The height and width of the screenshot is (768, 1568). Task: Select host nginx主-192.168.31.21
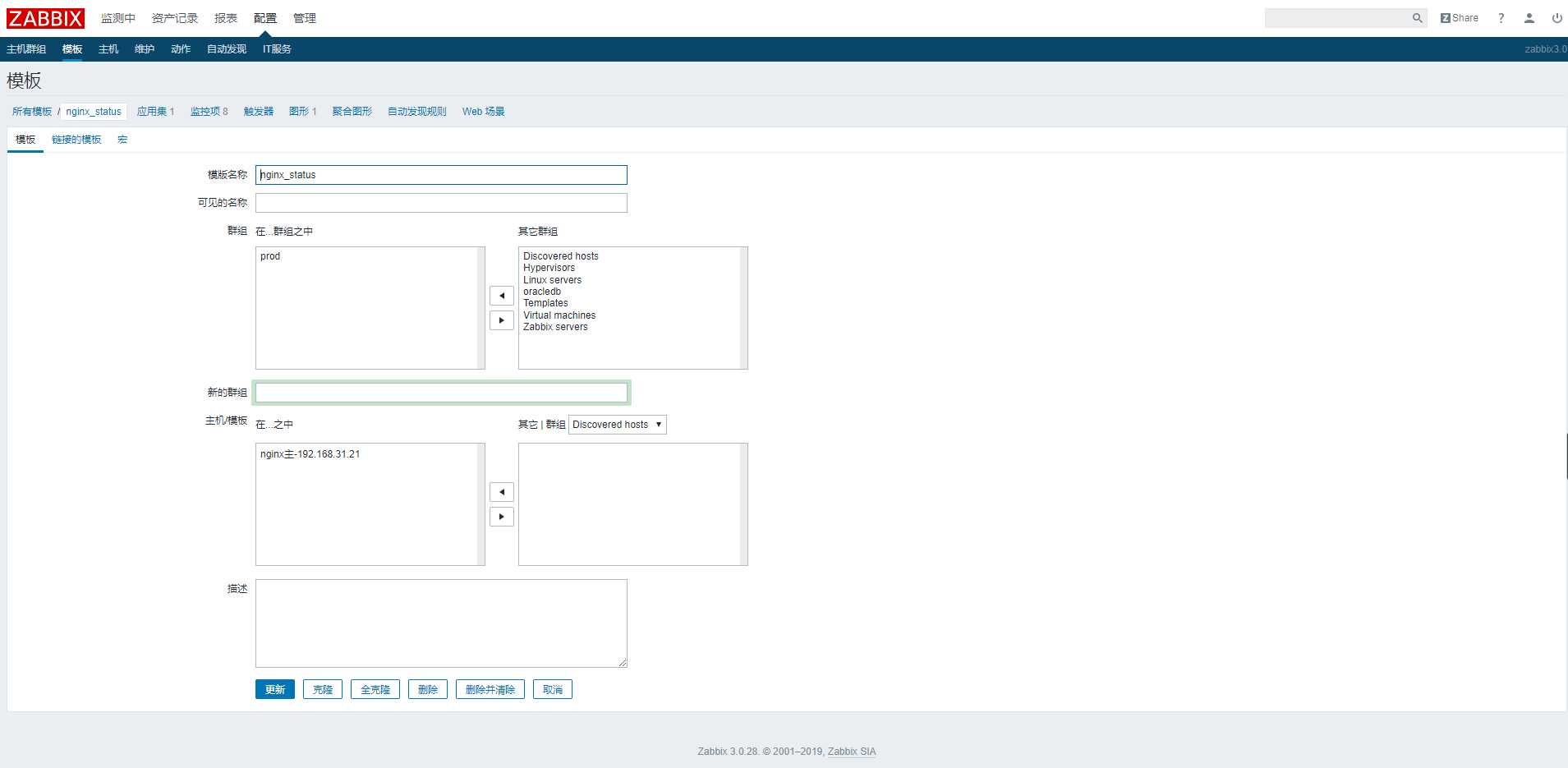click(366, 454)
